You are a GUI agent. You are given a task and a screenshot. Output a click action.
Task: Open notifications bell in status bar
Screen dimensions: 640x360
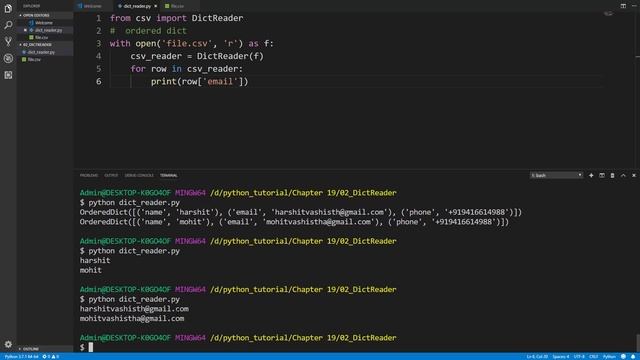(633, 356)
